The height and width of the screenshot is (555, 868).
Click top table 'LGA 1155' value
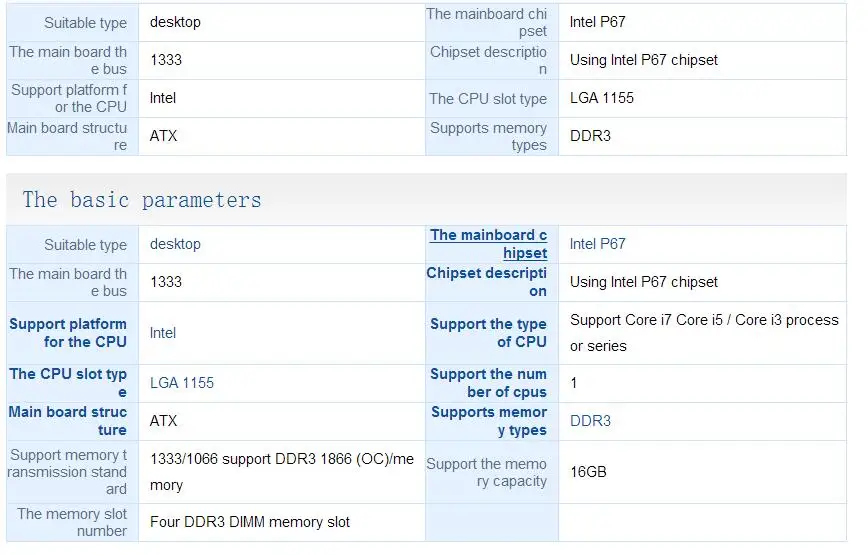[x=602, y=98]
